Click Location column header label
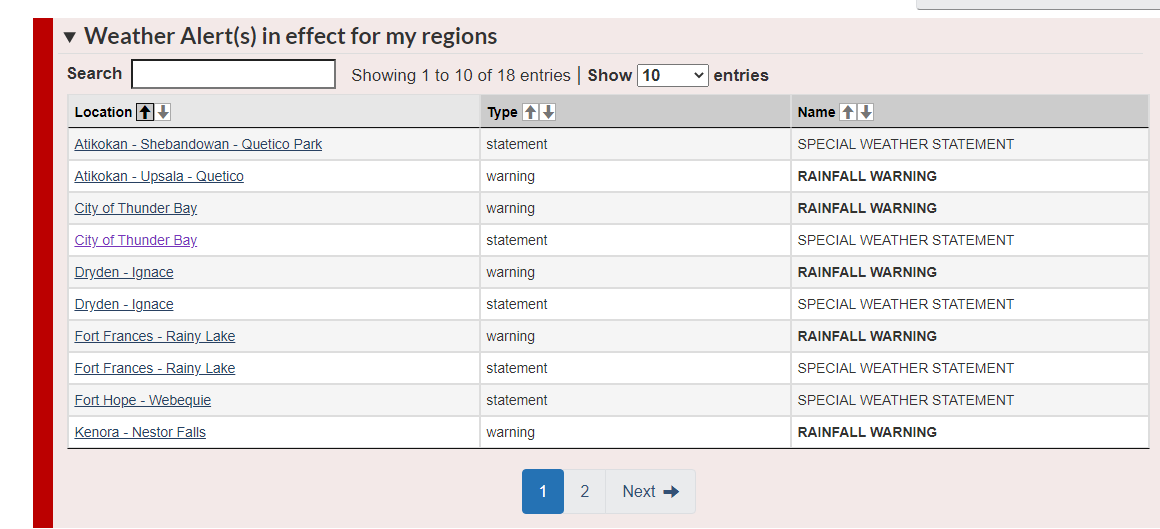Screen dimensions: 1160x529 coord(103,112)
